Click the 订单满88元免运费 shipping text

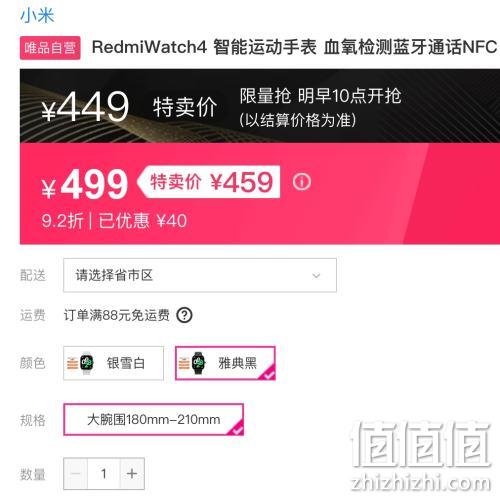(x=117, y=315)
